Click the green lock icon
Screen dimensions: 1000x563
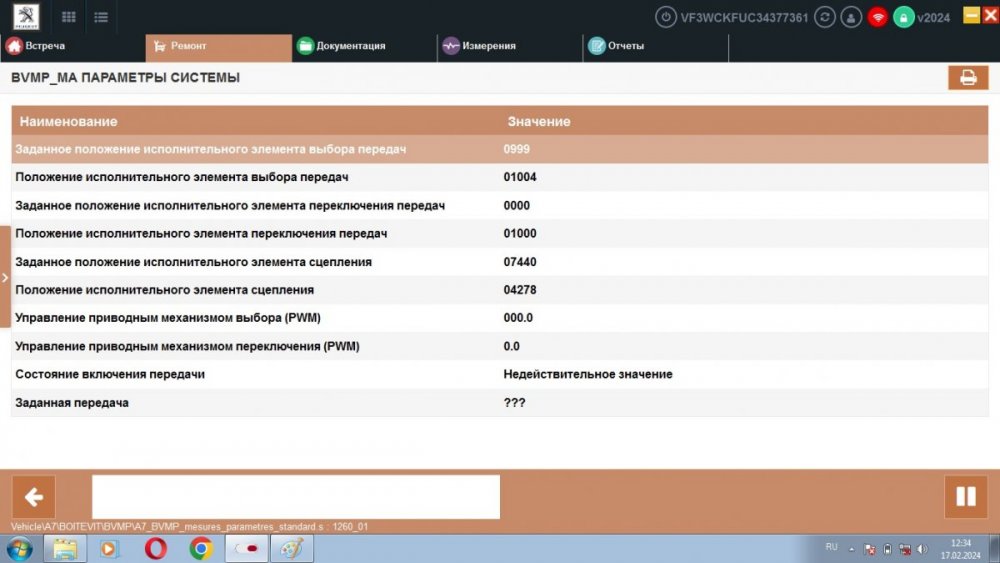903,17
